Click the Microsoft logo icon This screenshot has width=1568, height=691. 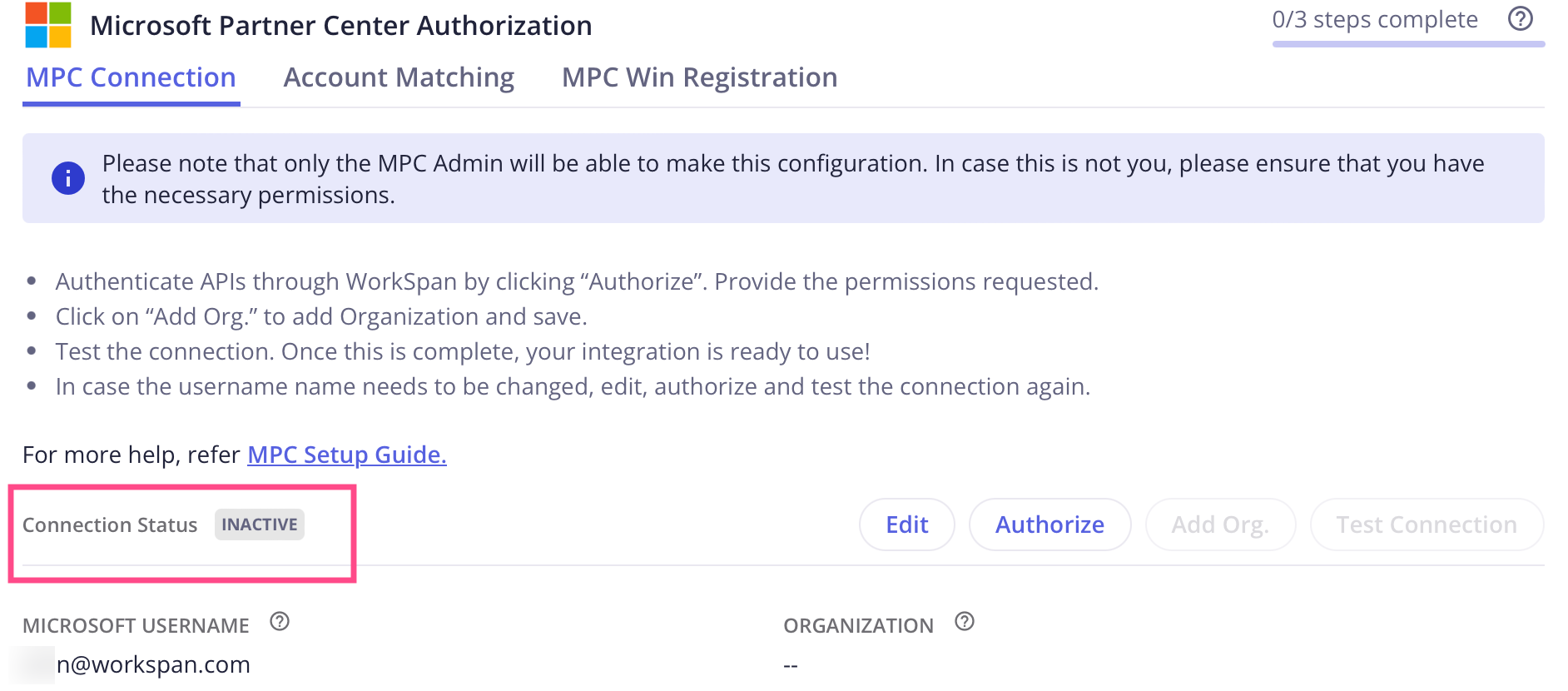coord(48,25)
